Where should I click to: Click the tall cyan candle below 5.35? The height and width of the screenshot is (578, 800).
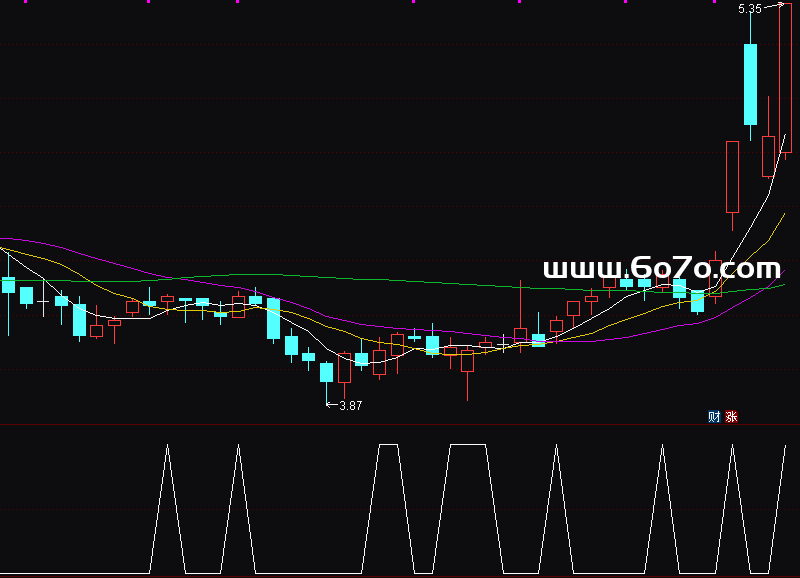(x=750, y=84)
